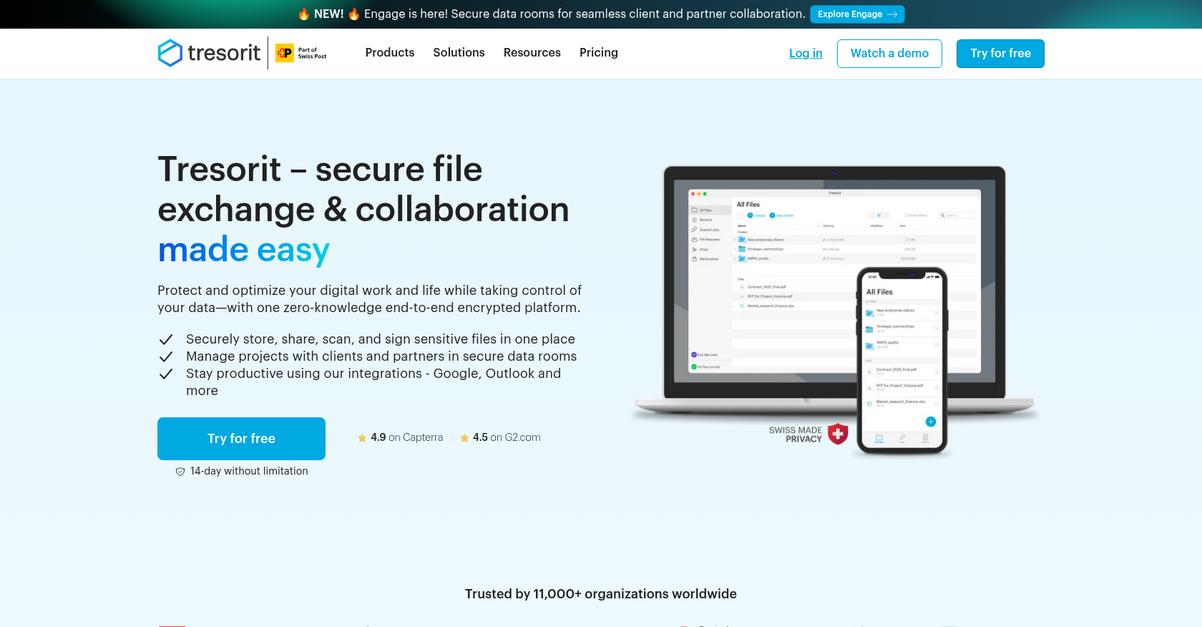
Task: Open the Resources menu
Action: tap(531, 52)
